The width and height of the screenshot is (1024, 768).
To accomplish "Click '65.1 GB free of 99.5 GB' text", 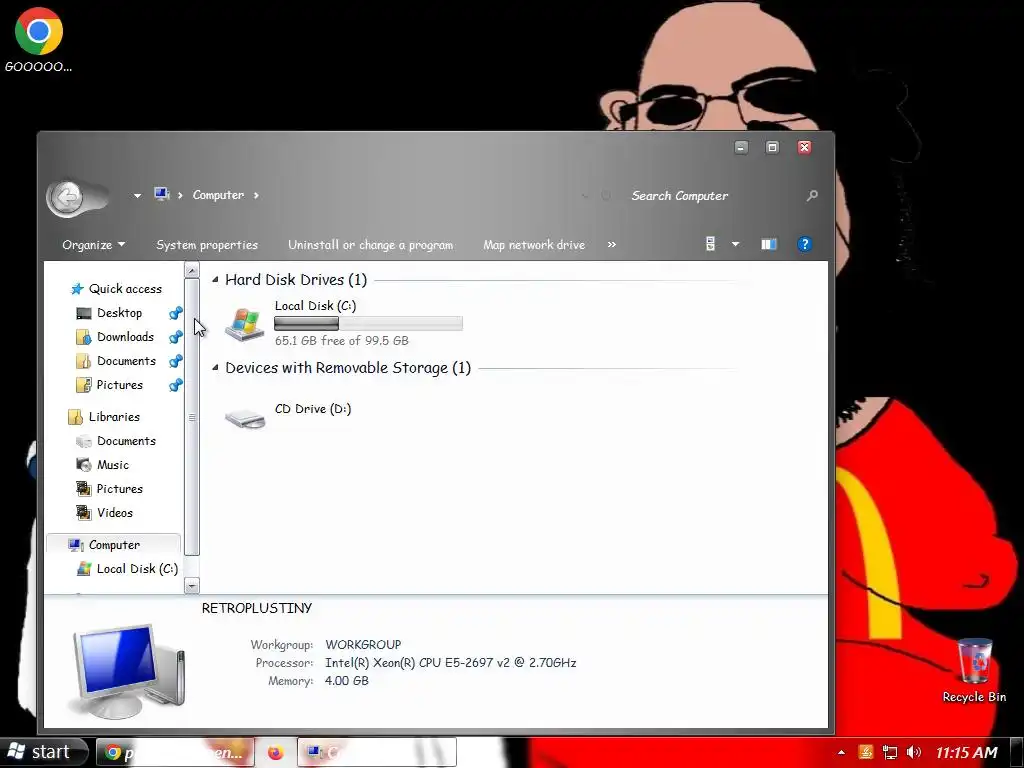I will (342, 340).
